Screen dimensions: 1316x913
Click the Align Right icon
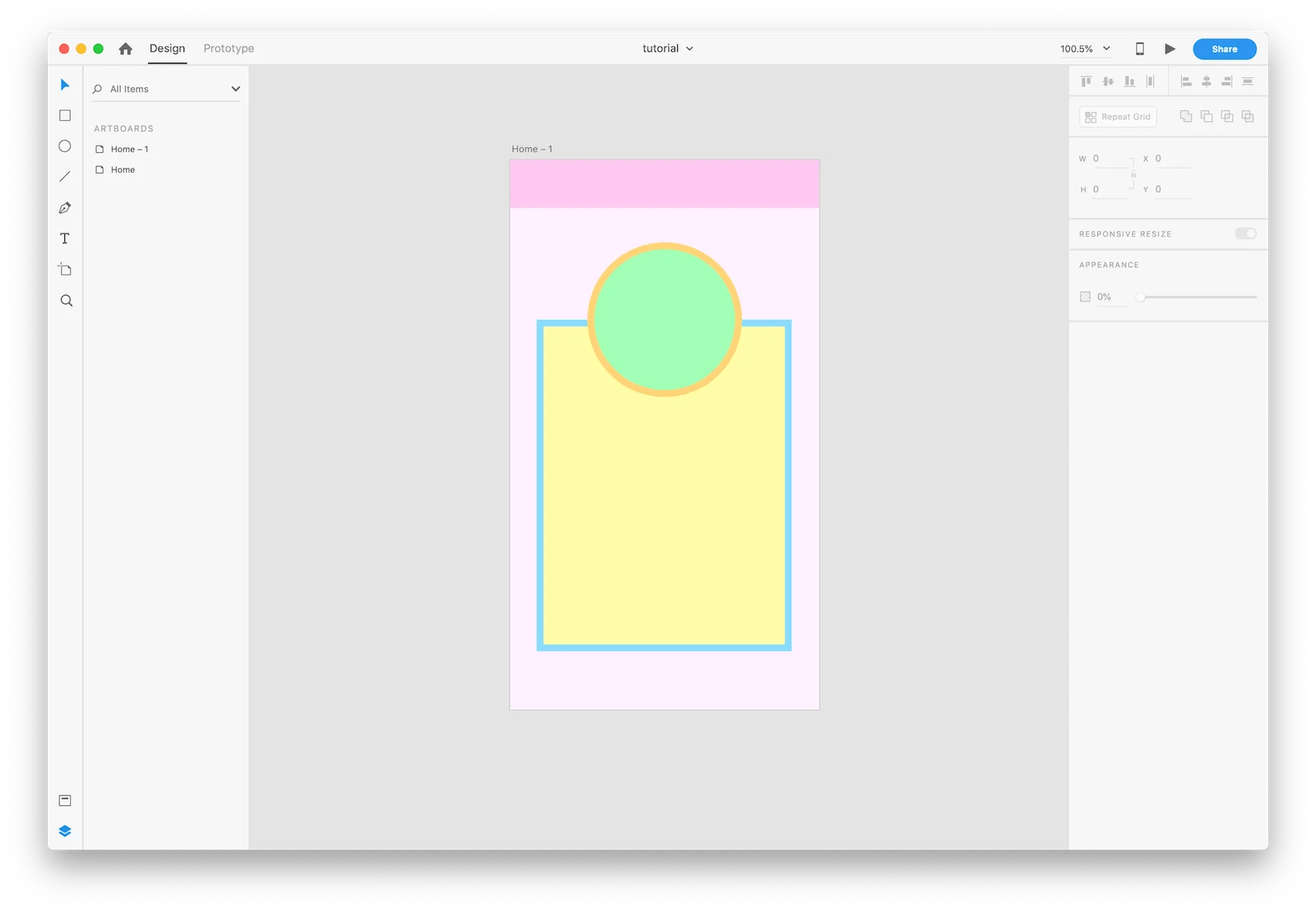pyautogui.click(x=1227, y=81)
